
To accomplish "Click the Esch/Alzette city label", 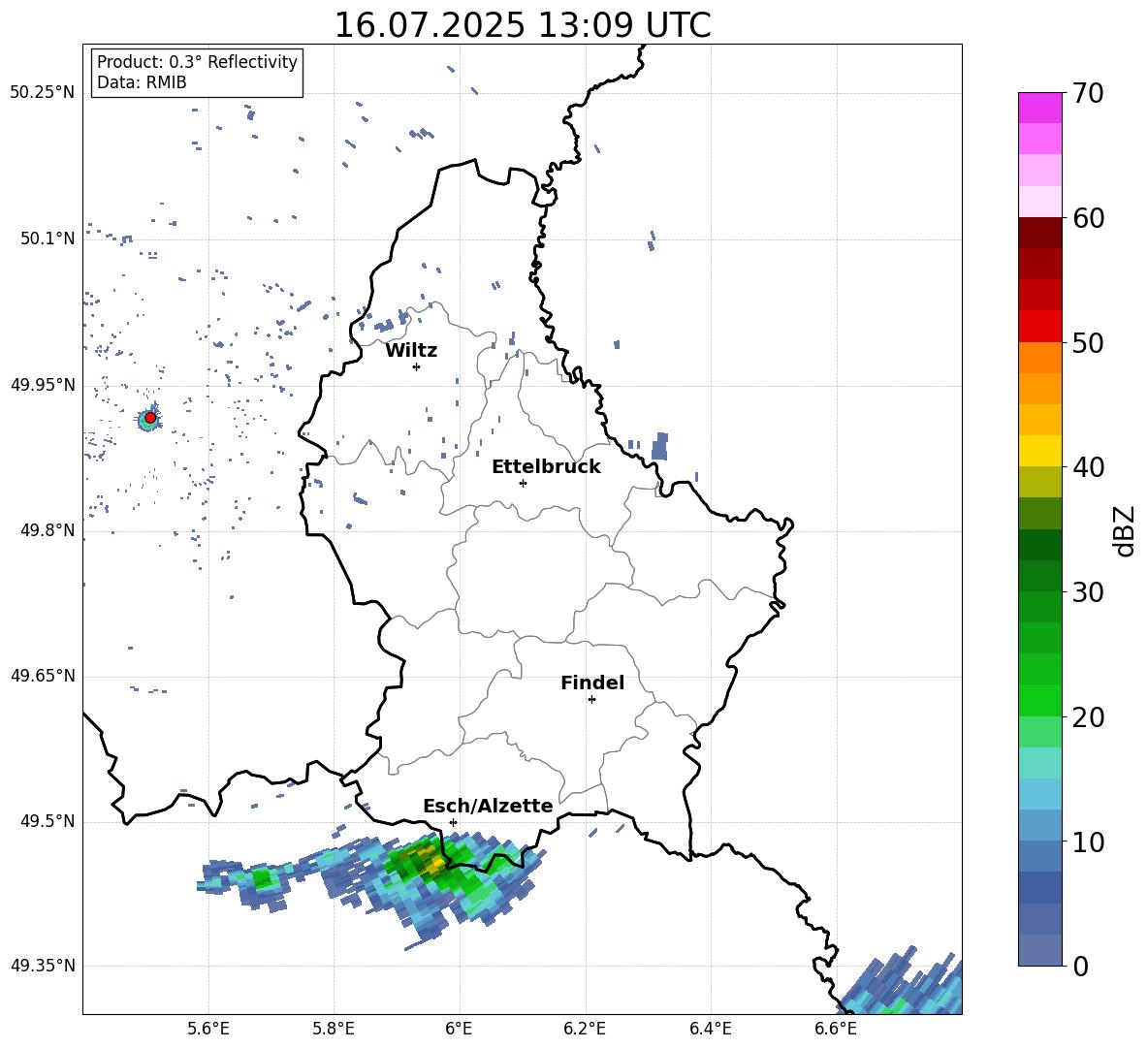I will pyautogui.click(x=488, y=806).
